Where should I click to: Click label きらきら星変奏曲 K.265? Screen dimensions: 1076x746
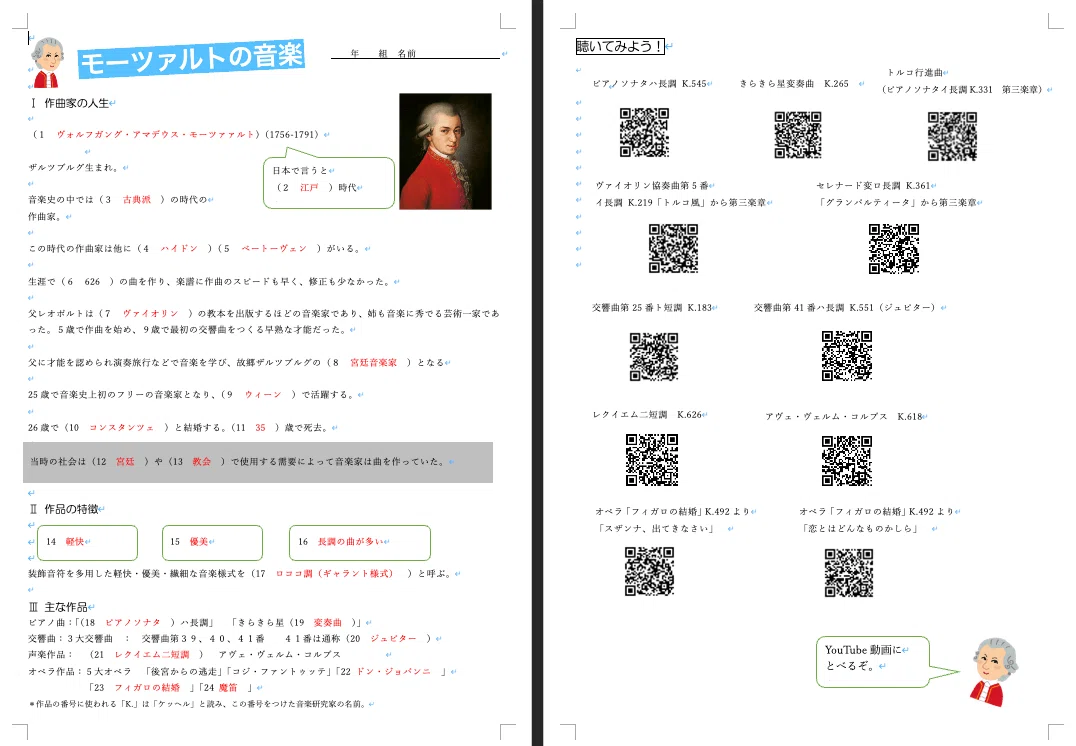tap(794, 84)
